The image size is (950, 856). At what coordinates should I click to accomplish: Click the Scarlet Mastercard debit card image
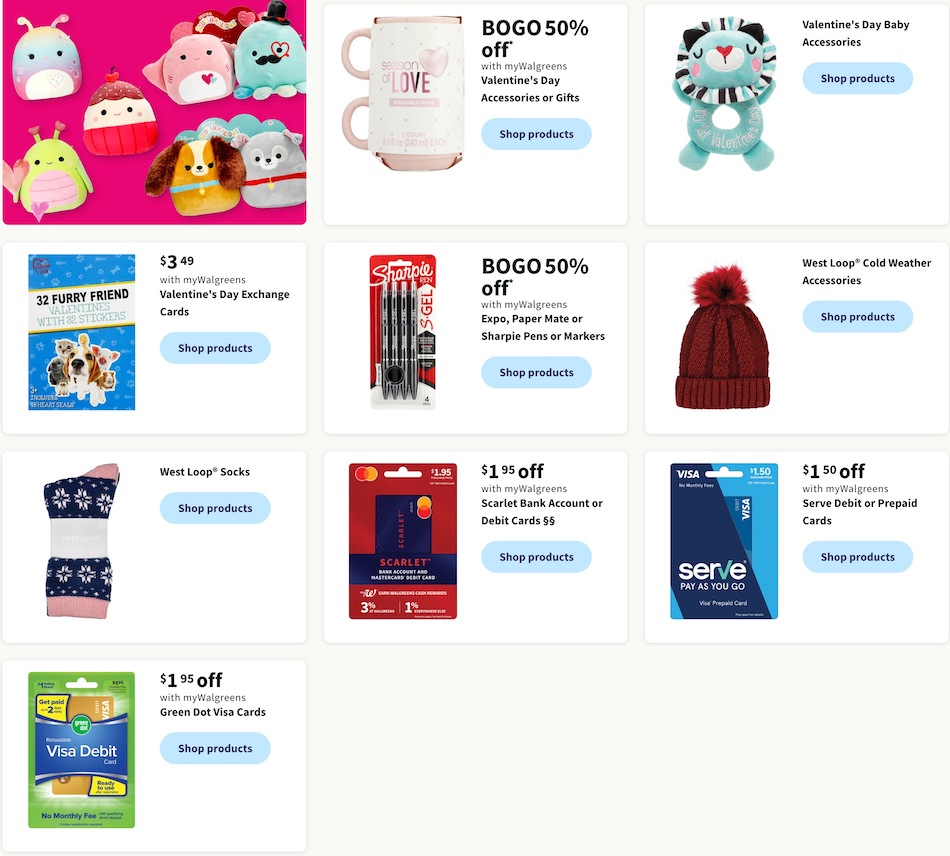pos(403,541)
